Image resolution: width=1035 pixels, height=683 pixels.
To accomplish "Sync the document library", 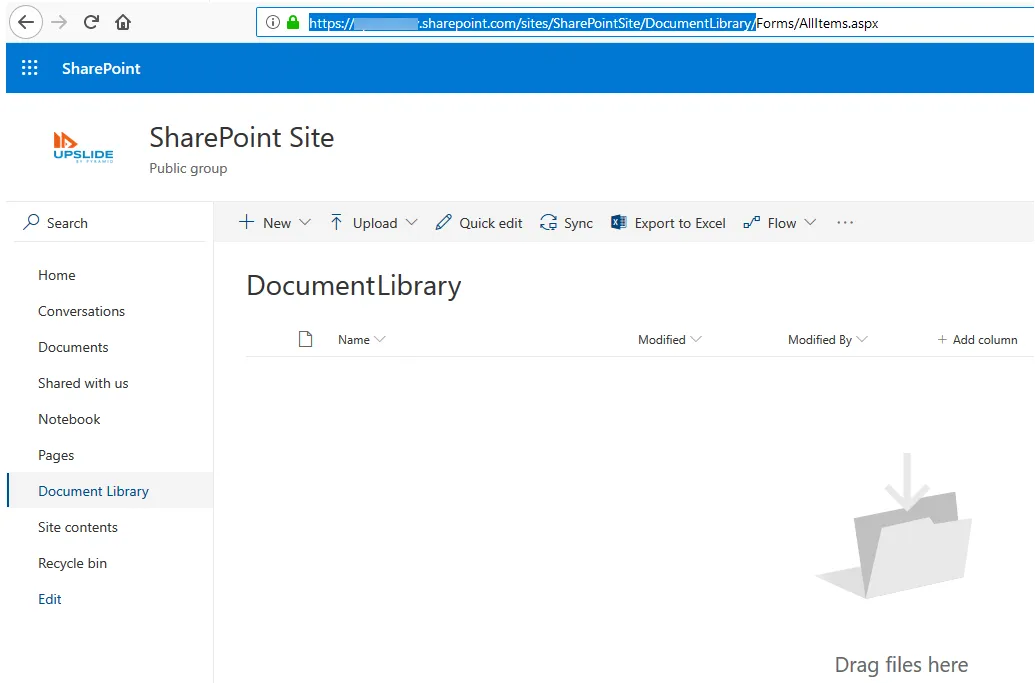I will [566, 223].
